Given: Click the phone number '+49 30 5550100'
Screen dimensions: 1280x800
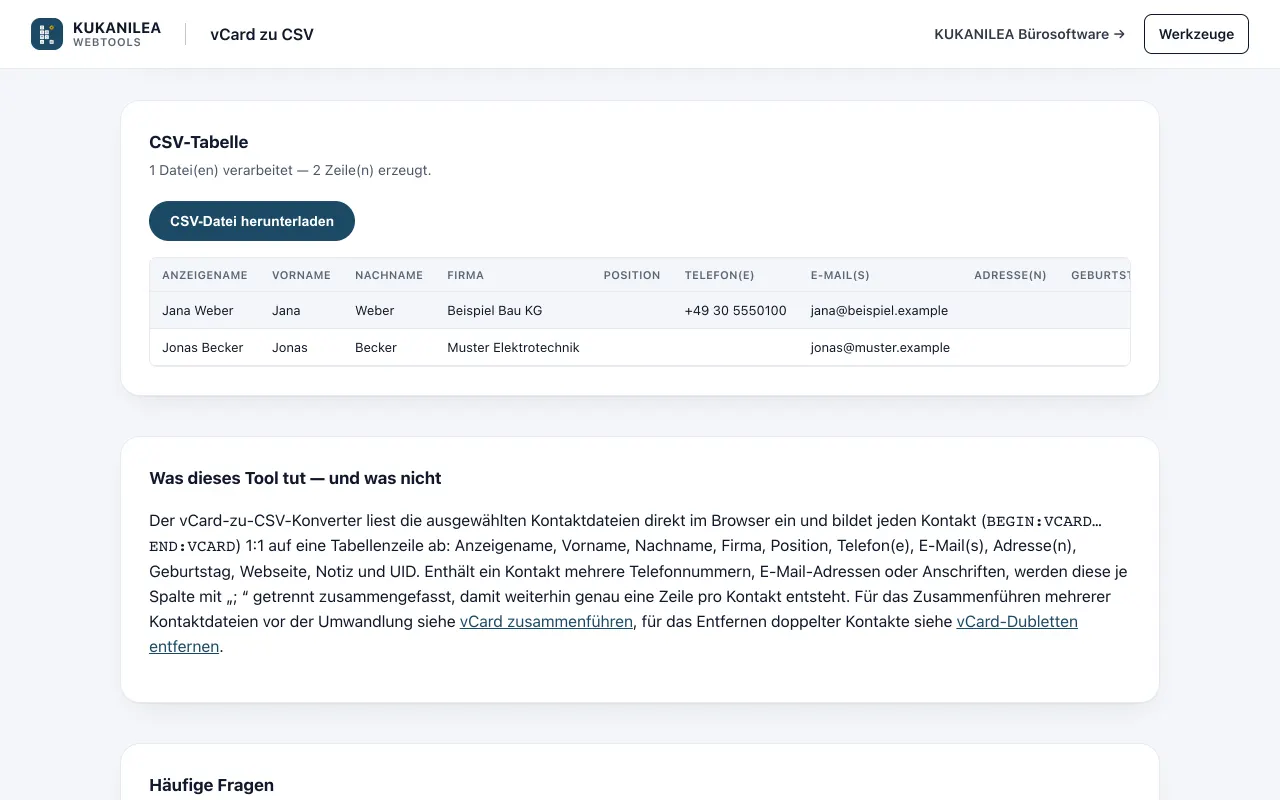Looking at the screenshot, I should [x=736, y=310].
